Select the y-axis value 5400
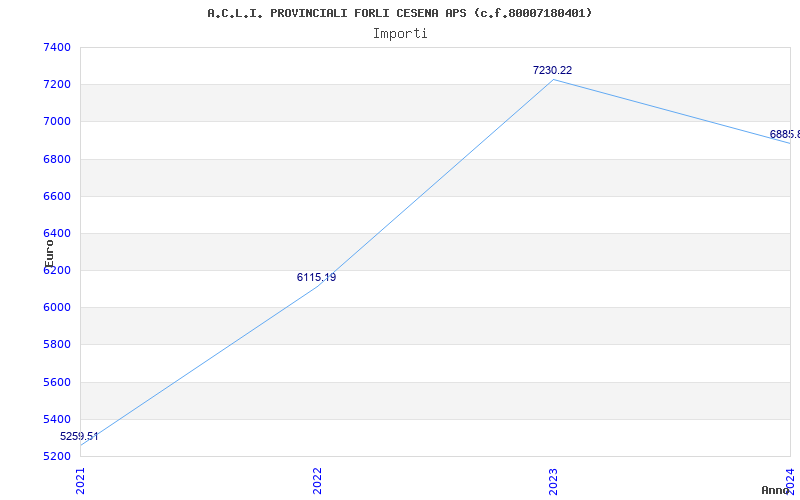 57,419
